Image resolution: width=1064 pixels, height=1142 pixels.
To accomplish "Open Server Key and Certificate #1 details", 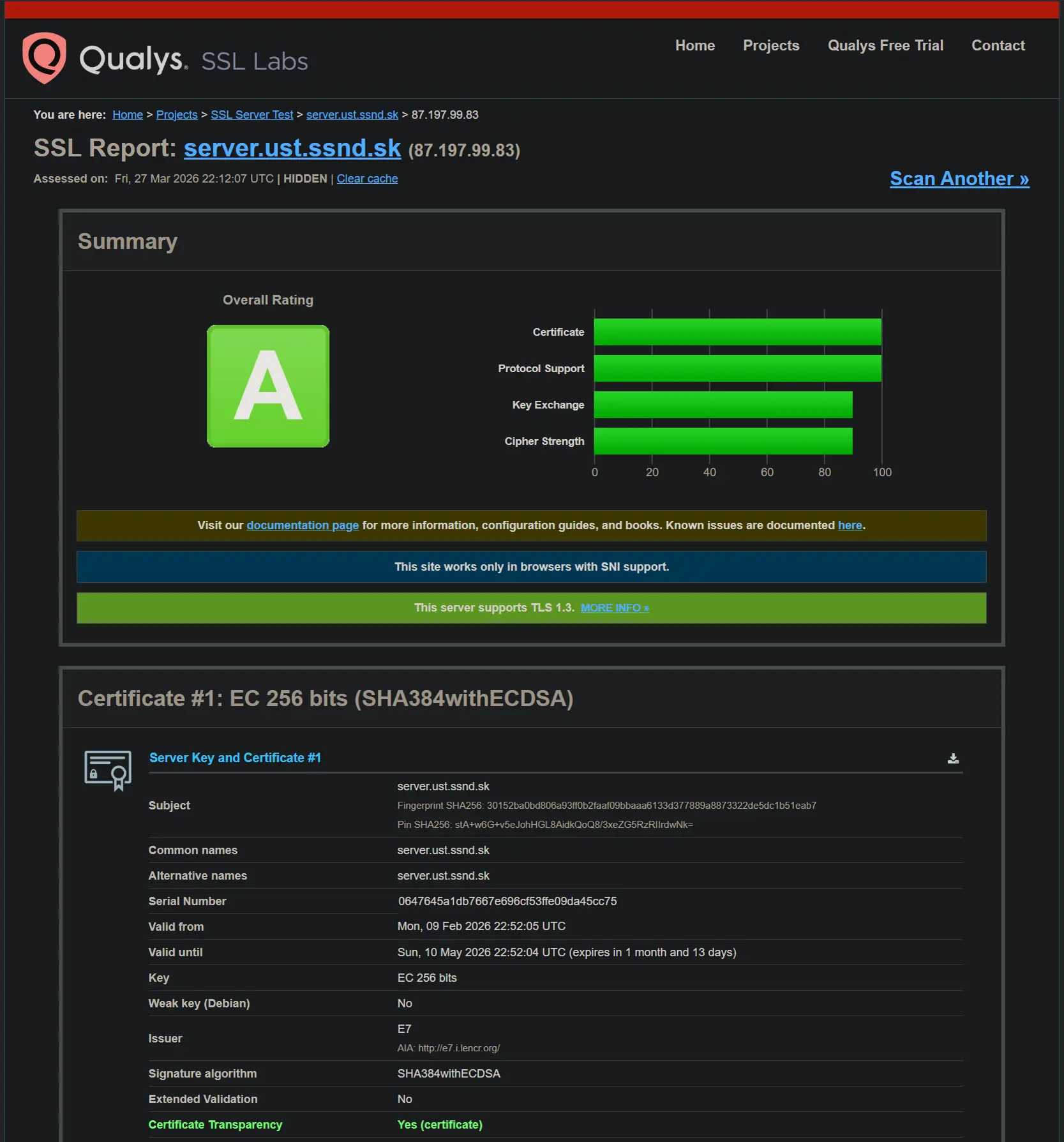I will (x=235, y=758).
